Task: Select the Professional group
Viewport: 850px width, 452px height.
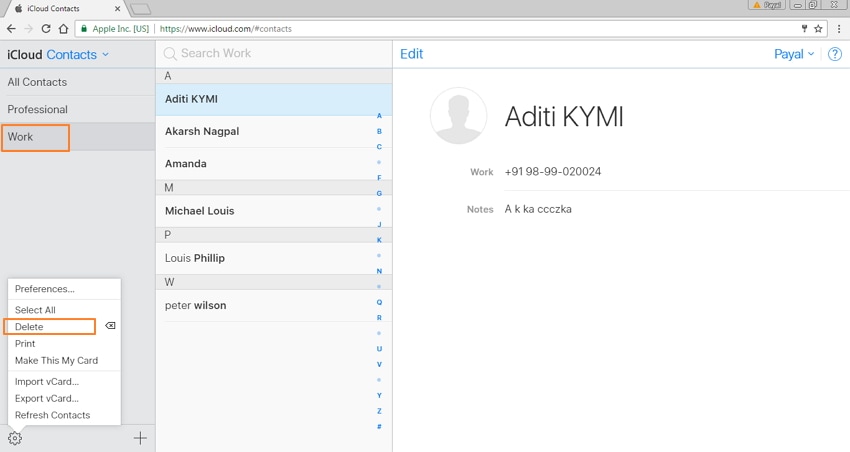Action: pos(78,109)
